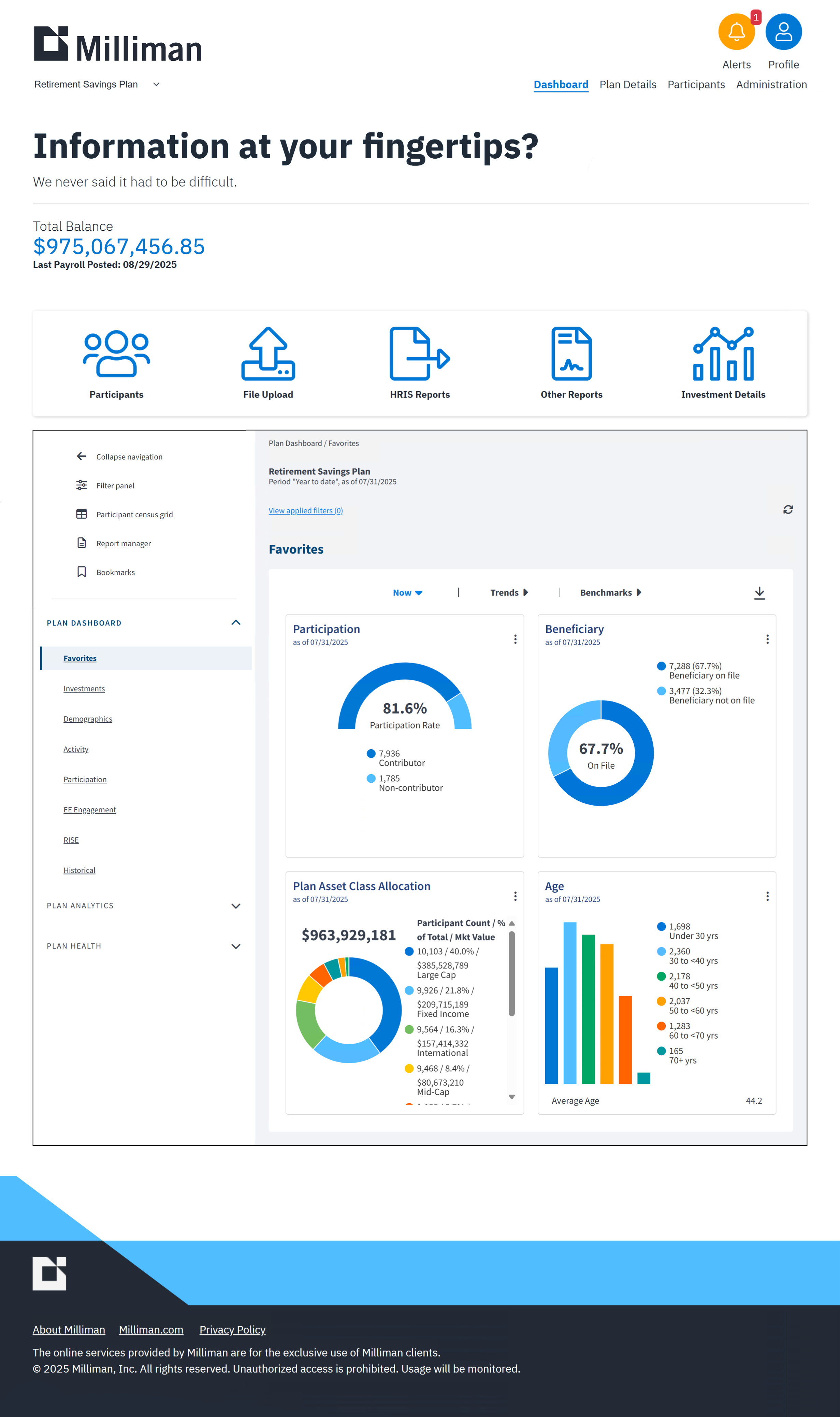Image resolution: width=840 pixels, height=1417 pixels.
Task: Switch to the Plan Details tab
Action: pyautogui.click(x=627, y=84)
